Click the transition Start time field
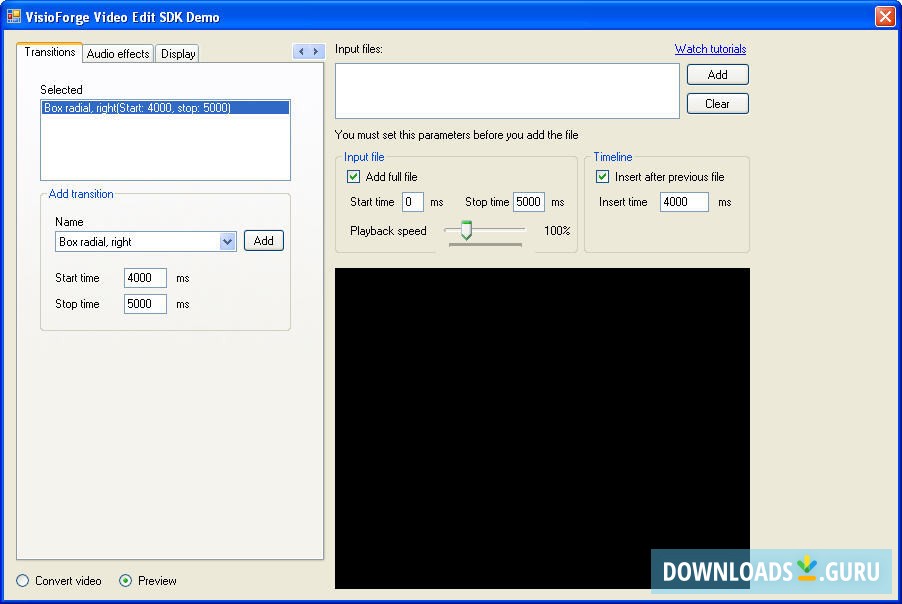This screenshot has height=604, width=902. (x=144, y=278)
